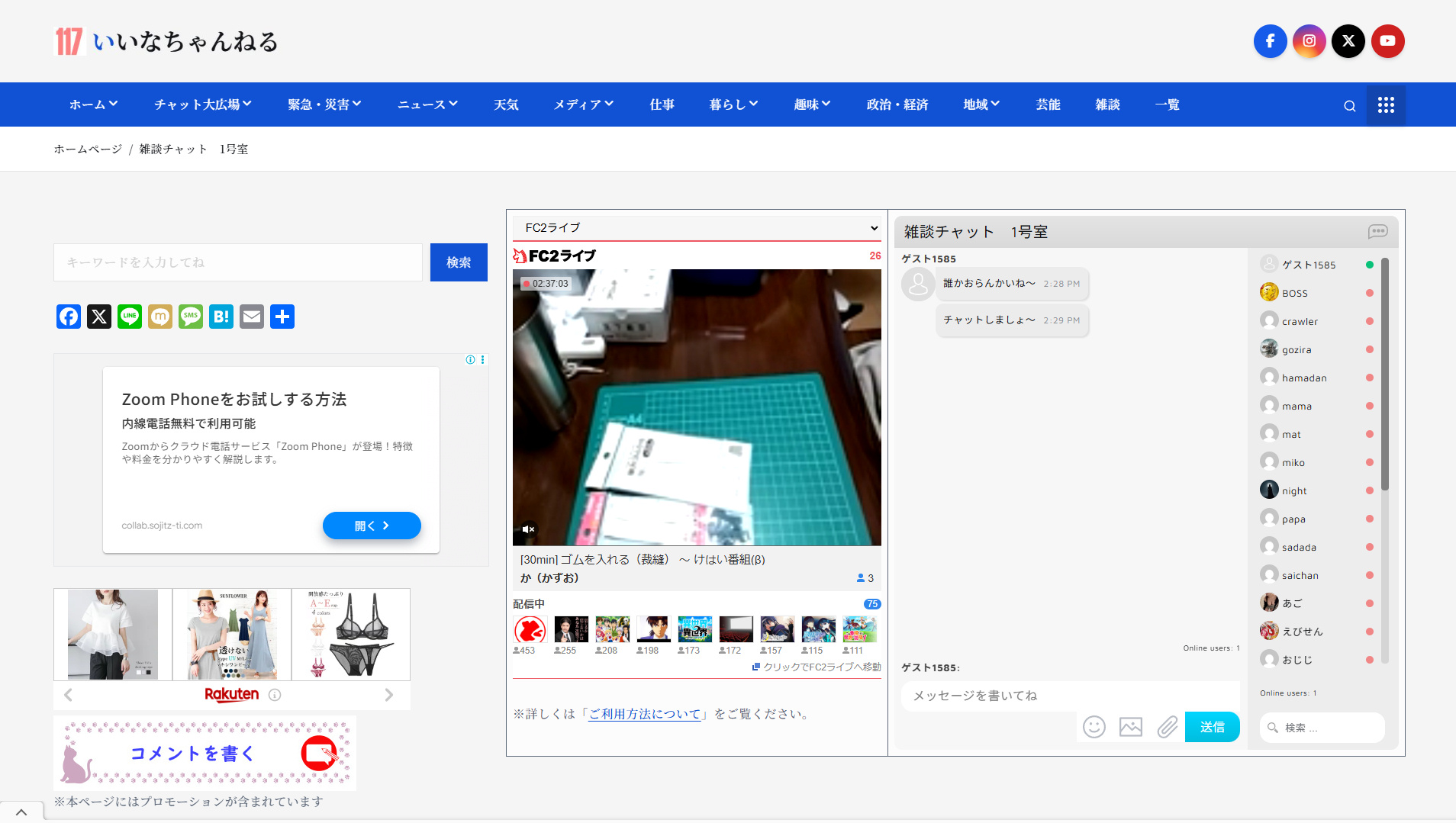
Task: Expand the ニュース menu
Action: (x=427, y=104)
